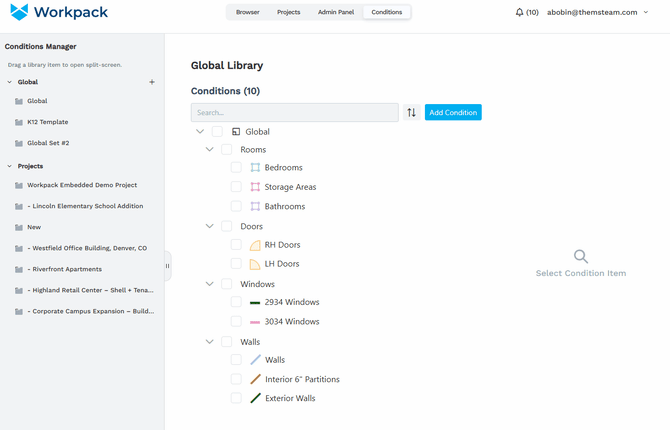This screenshot has width=670, height=430.
Task: Collapse the Rooms group
Action: coord(210,150)
